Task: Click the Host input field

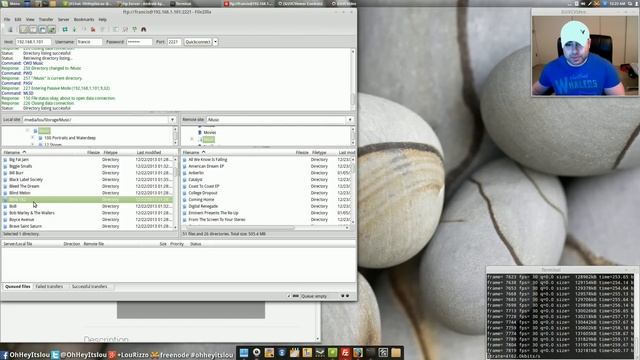Action: click(x=33, y=42)
